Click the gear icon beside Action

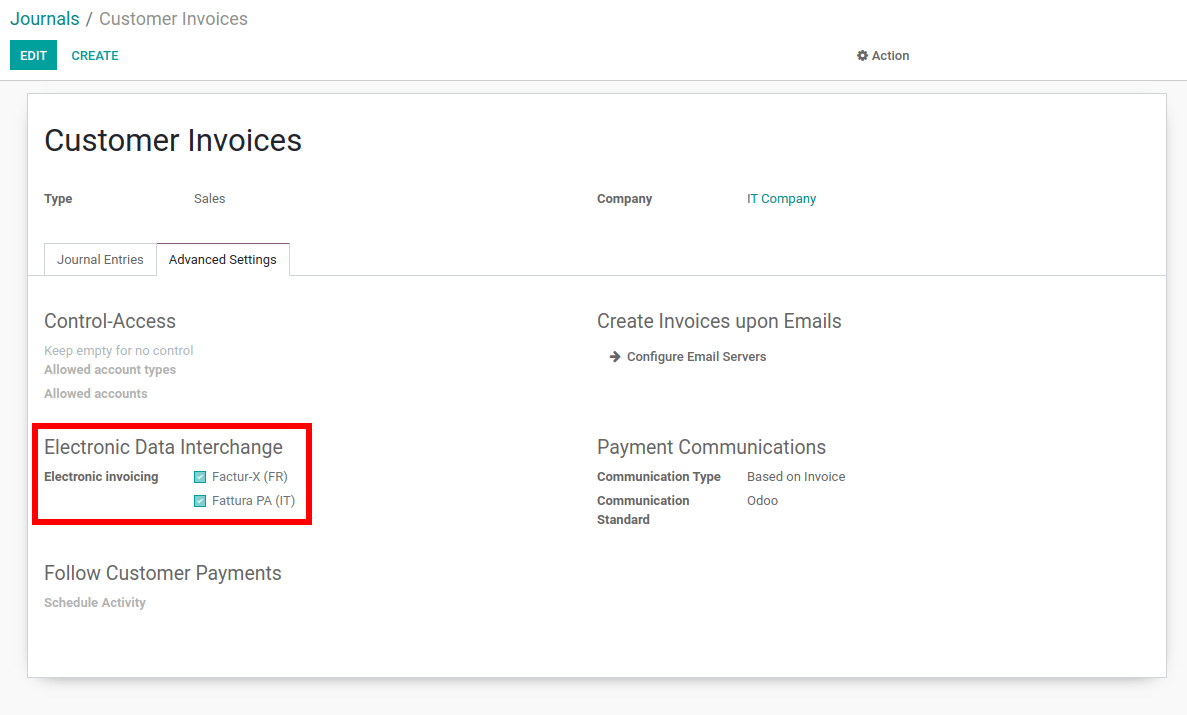click(862, 55)
